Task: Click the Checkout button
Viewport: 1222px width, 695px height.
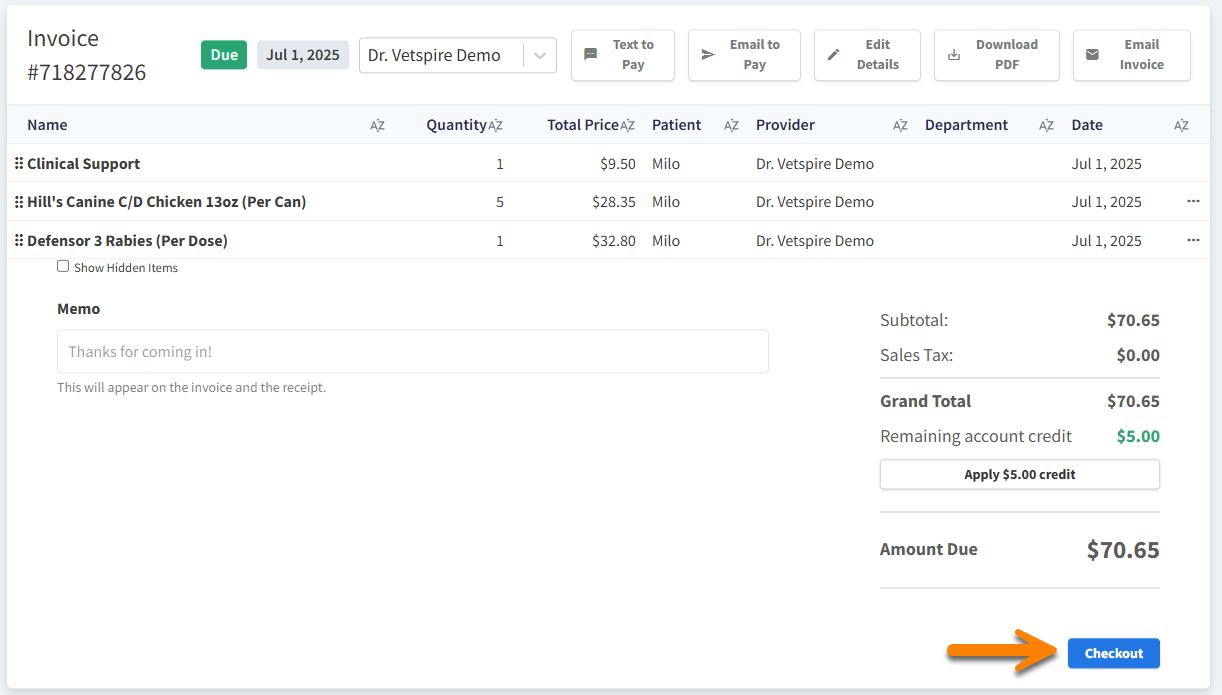Action: 1113,653
